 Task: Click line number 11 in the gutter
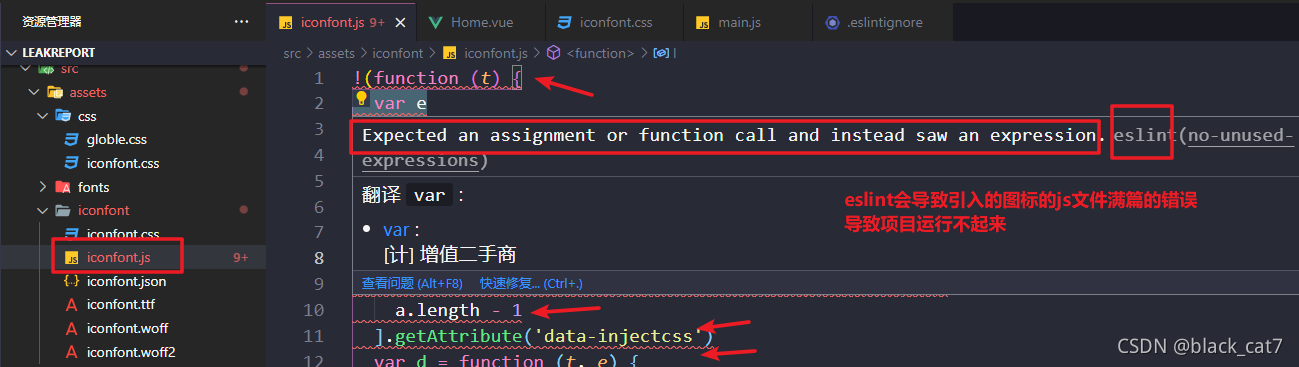(x=313, y=336)
